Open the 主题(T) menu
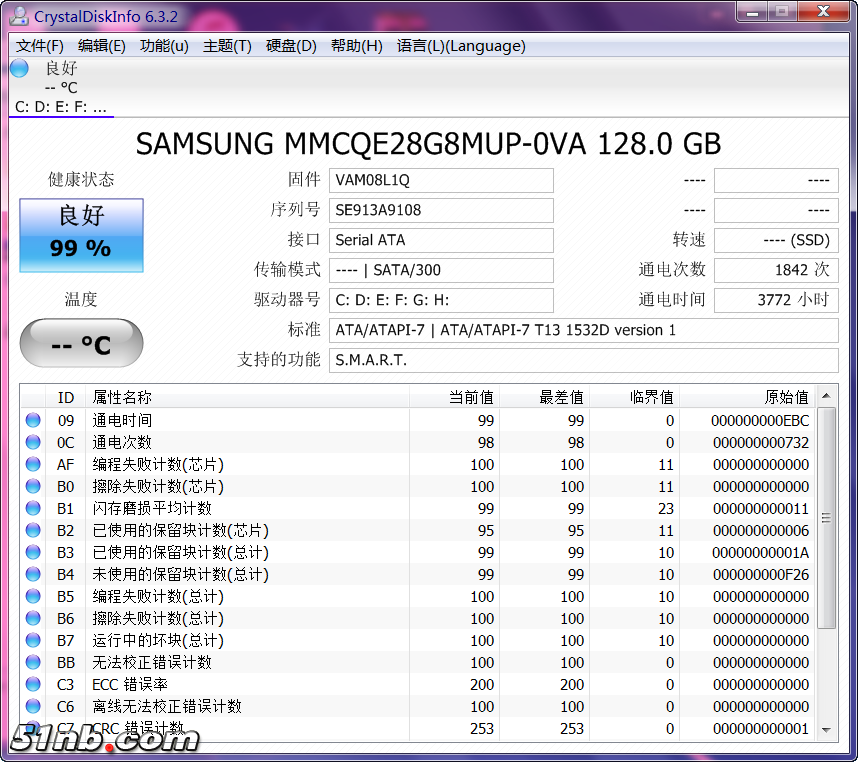Image resolution: width=858 pixels, height=762 pixels. click(227, 46)
